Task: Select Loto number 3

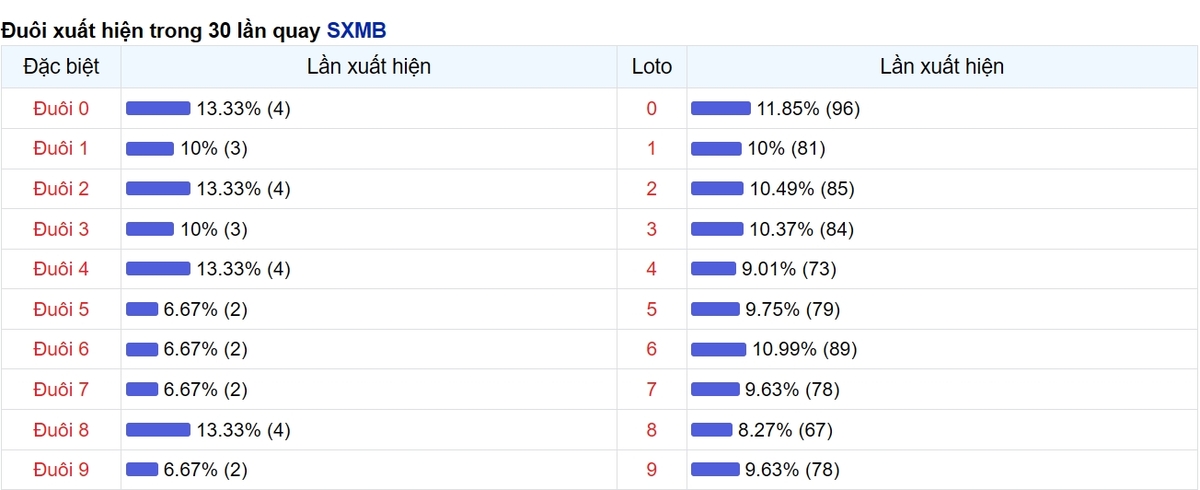Action: 652,229
